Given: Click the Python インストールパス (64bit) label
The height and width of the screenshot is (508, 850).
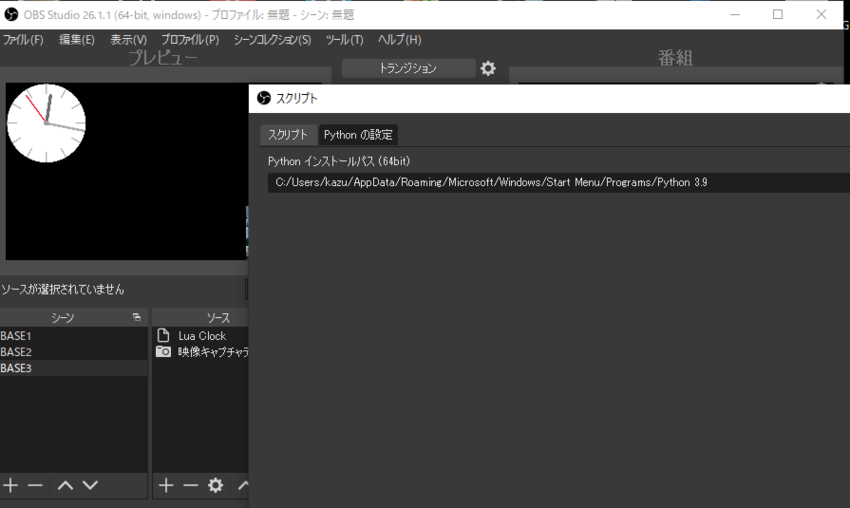Looking at the screenshot, I should [339, 162].
